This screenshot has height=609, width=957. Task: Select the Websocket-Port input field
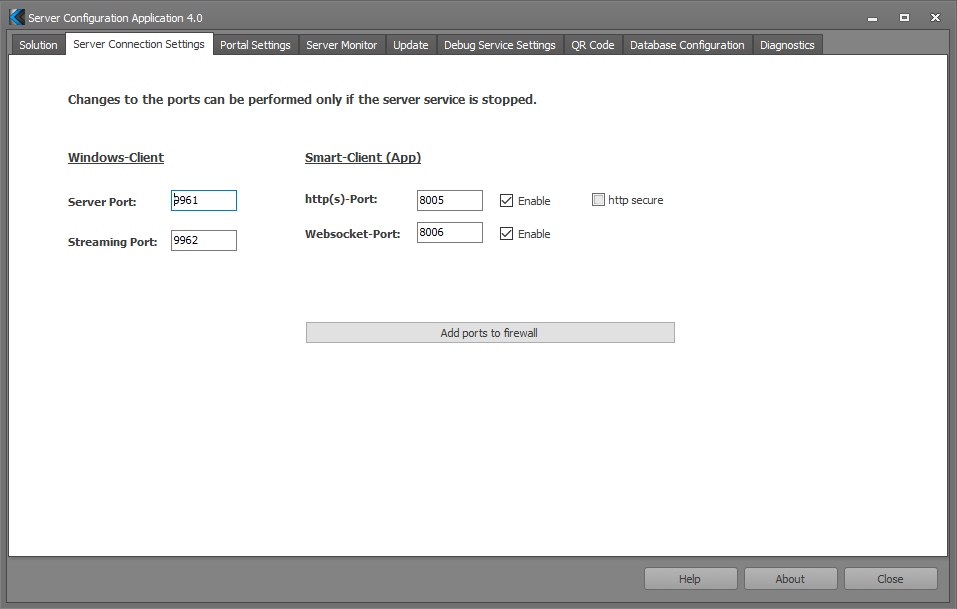(450, 232)
